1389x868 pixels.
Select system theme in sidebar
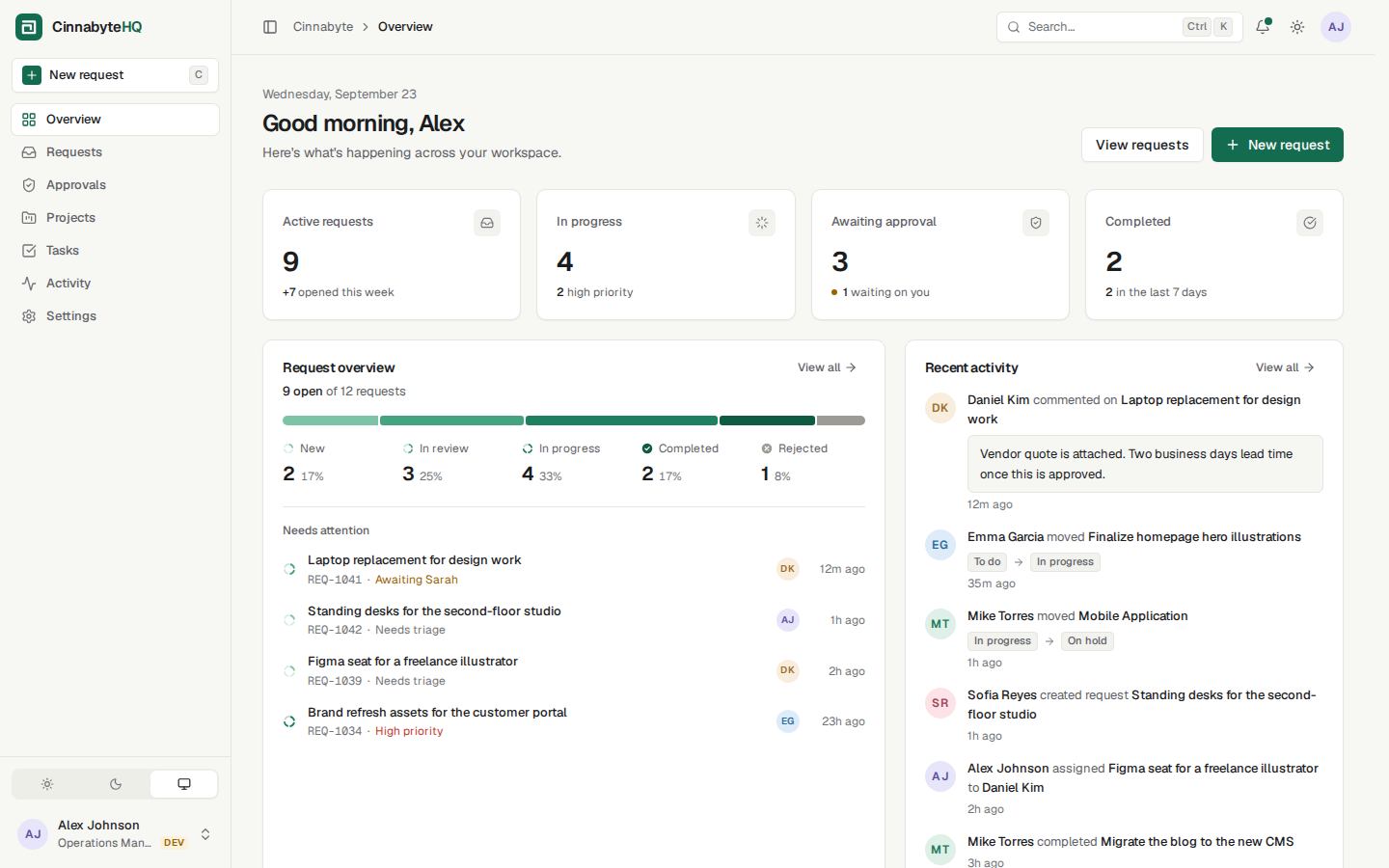tap(184, 784)
